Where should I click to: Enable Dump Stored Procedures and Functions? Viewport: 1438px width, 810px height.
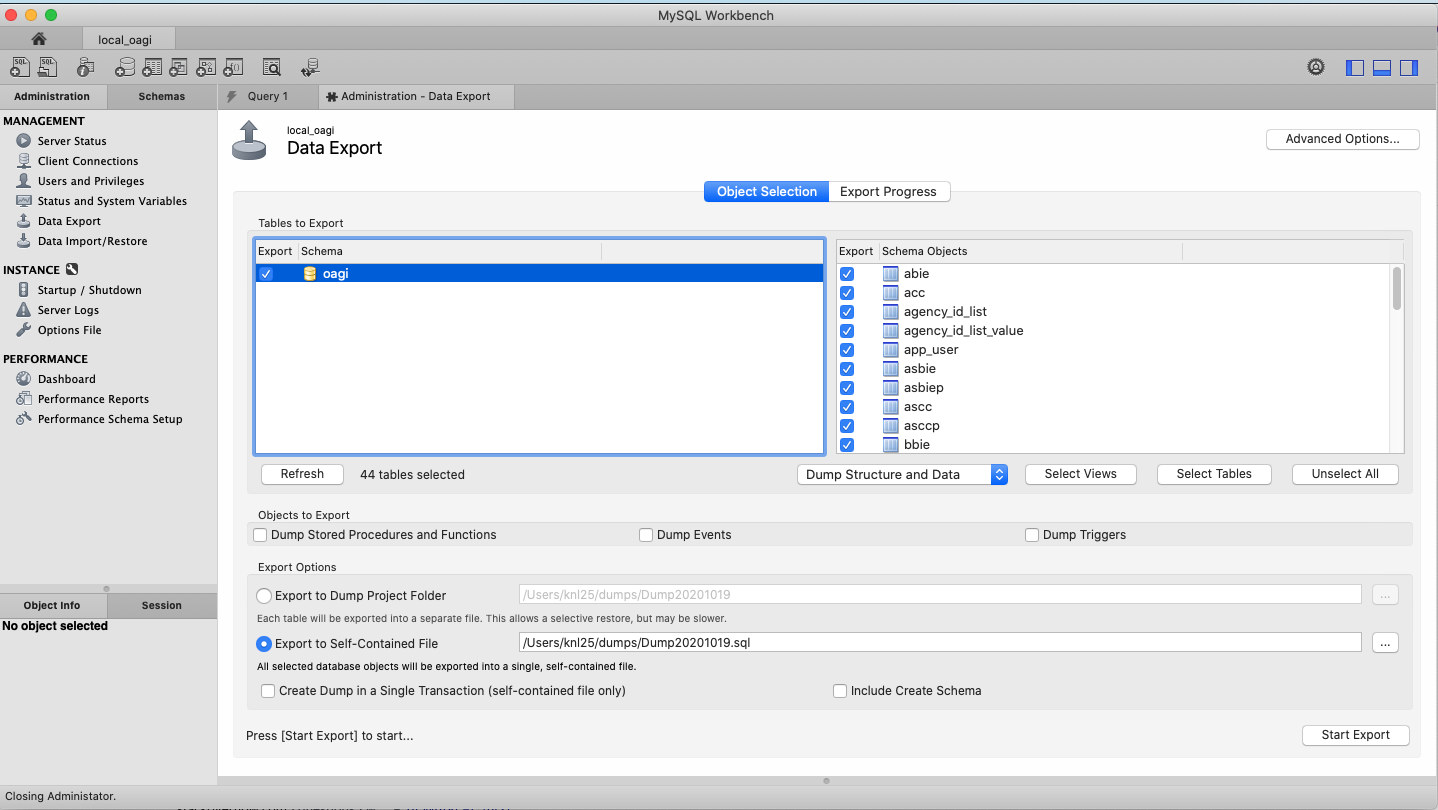click(x=260, y=535)
